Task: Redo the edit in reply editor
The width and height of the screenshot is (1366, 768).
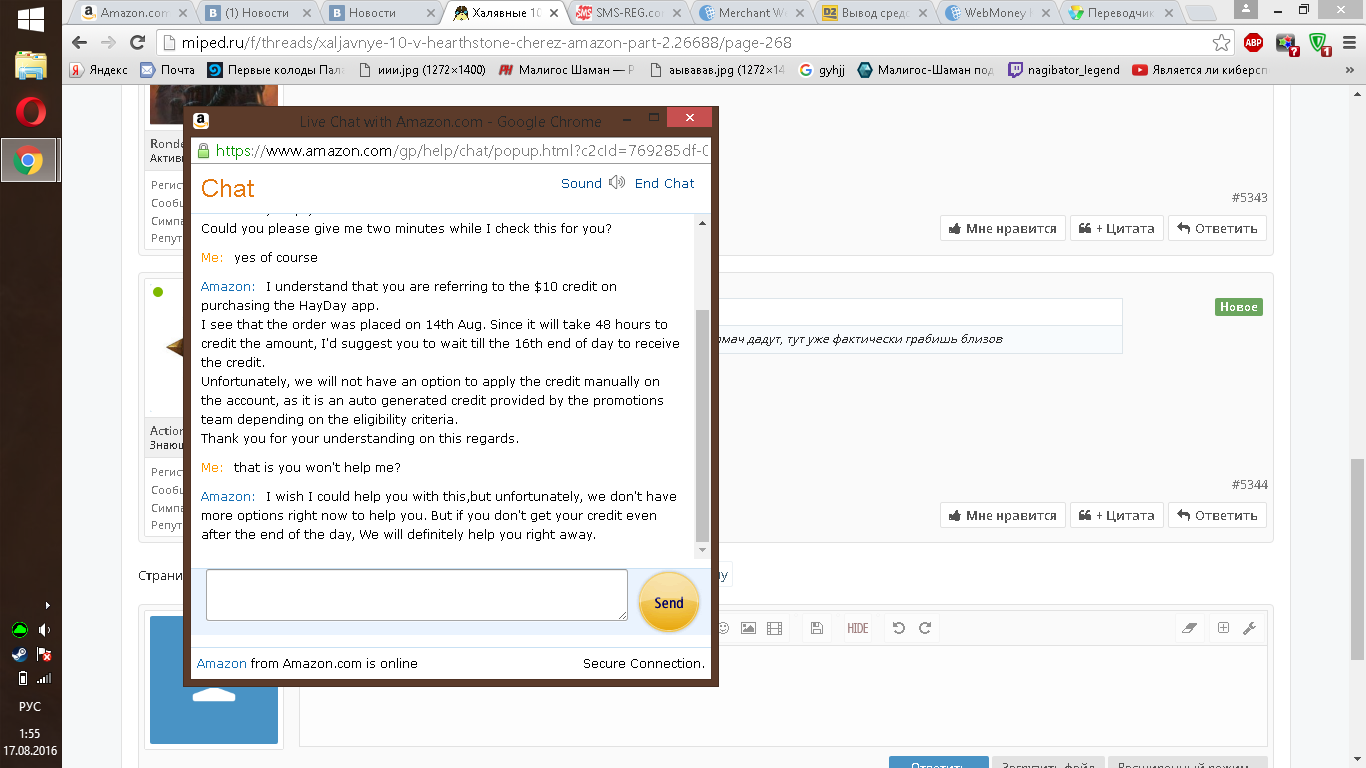Action: pos(925,628)
